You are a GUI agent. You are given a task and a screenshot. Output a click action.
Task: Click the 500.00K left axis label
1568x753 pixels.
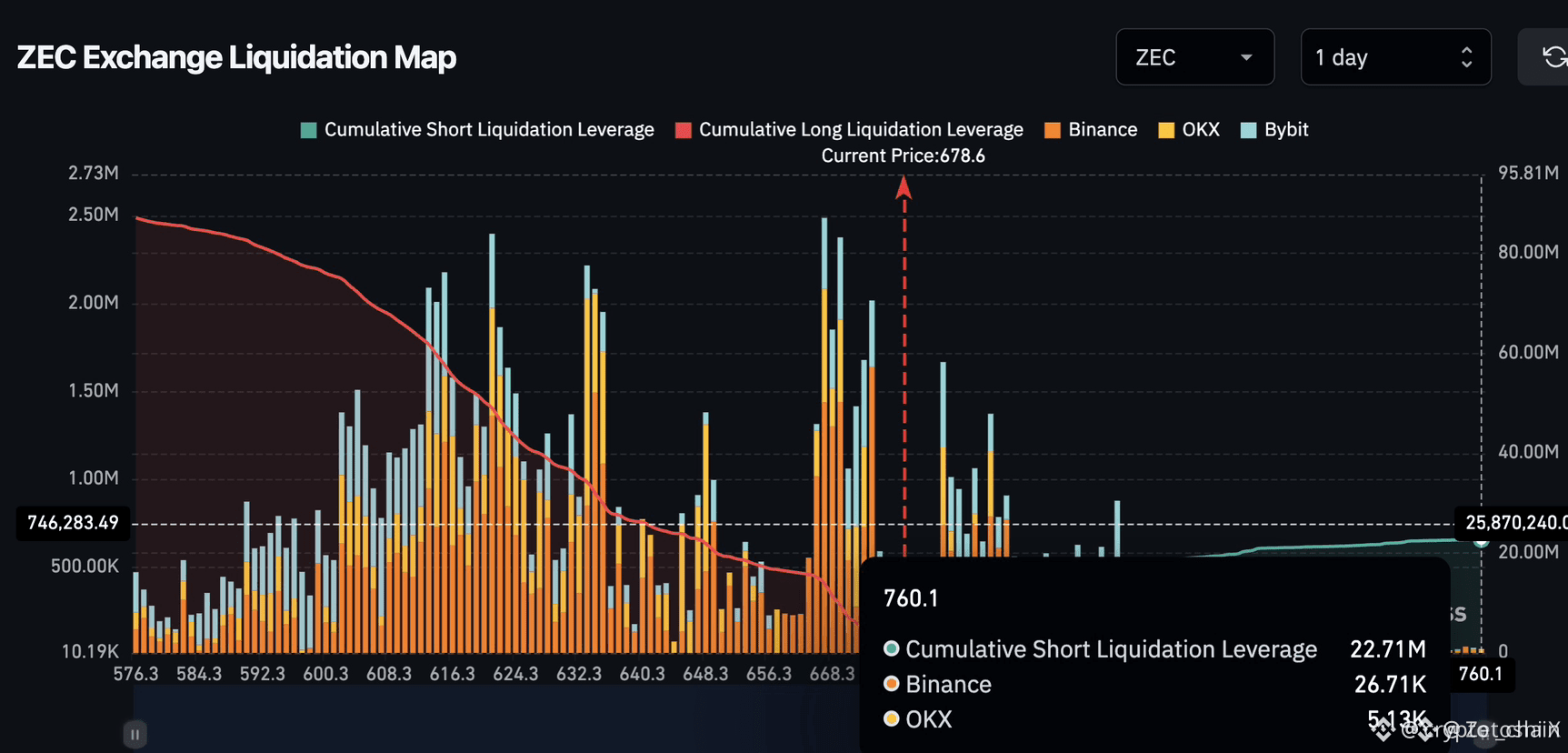pyautogui.click(x=85, y=567)
